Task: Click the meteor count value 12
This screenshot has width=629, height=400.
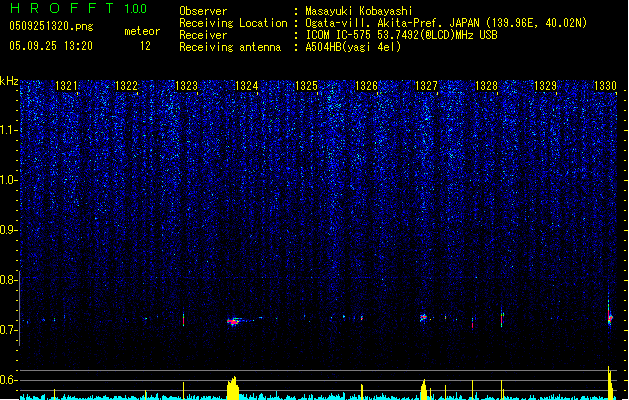Action: [x=145, y=46]
